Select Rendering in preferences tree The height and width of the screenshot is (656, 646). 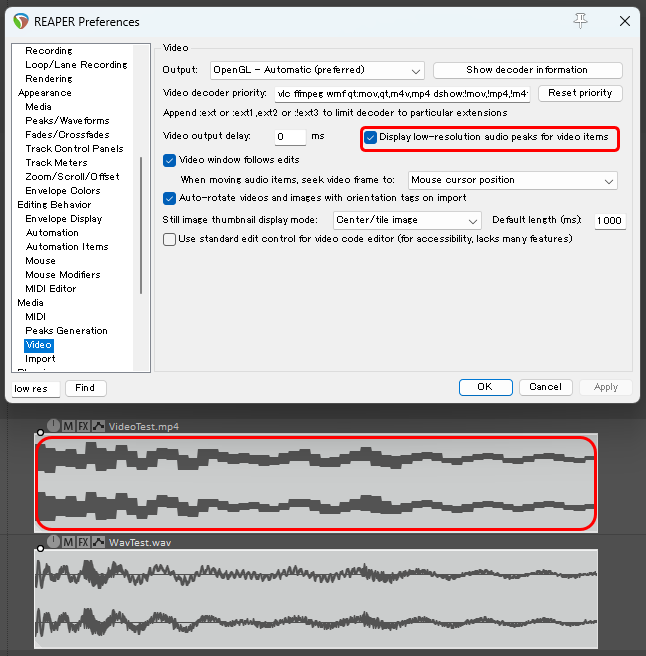click(x=49, y=79)
